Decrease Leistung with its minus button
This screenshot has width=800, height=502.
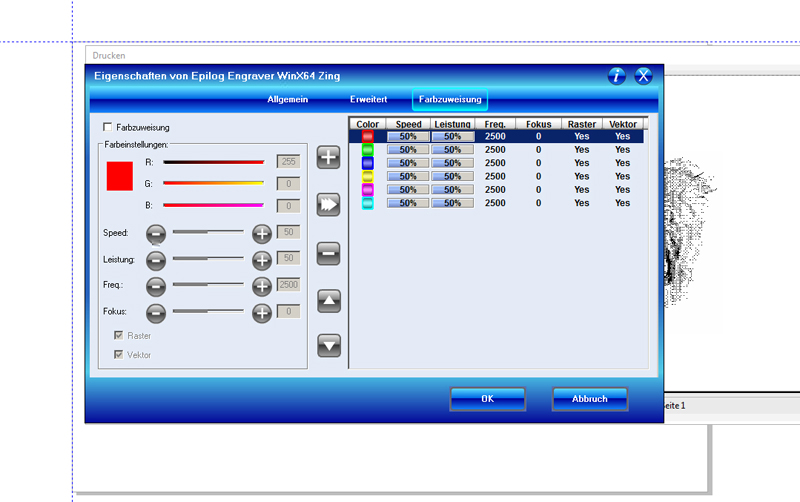coord(156,260)
